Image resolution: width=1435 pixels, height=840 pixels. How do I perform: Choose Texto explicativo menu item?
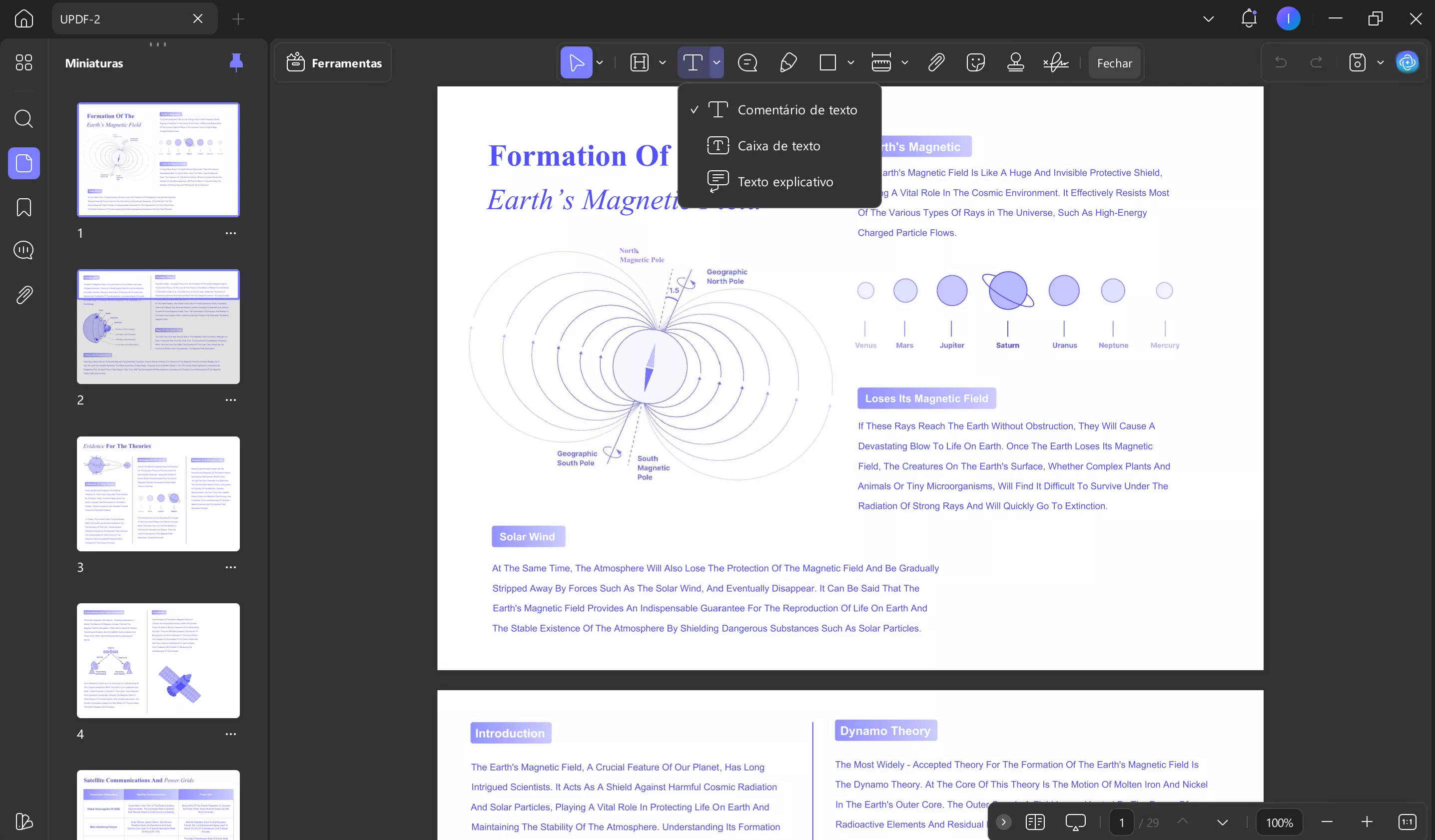tap(784, 182)
